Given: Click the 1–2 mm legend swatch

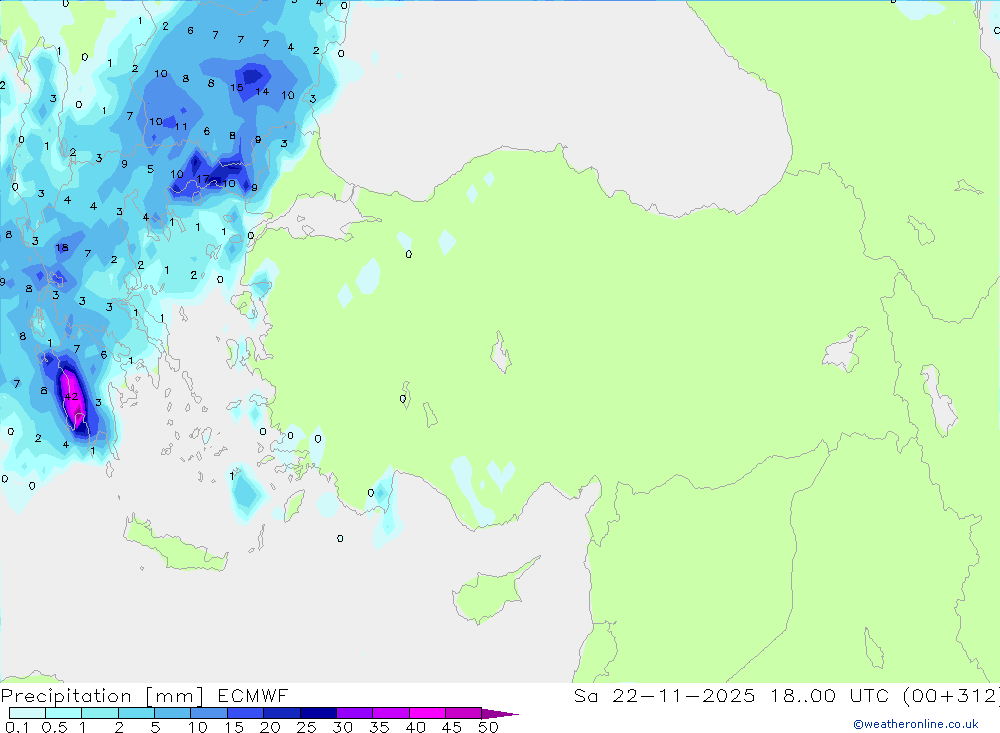Looking at the screenshot, I should click(99, 713).
